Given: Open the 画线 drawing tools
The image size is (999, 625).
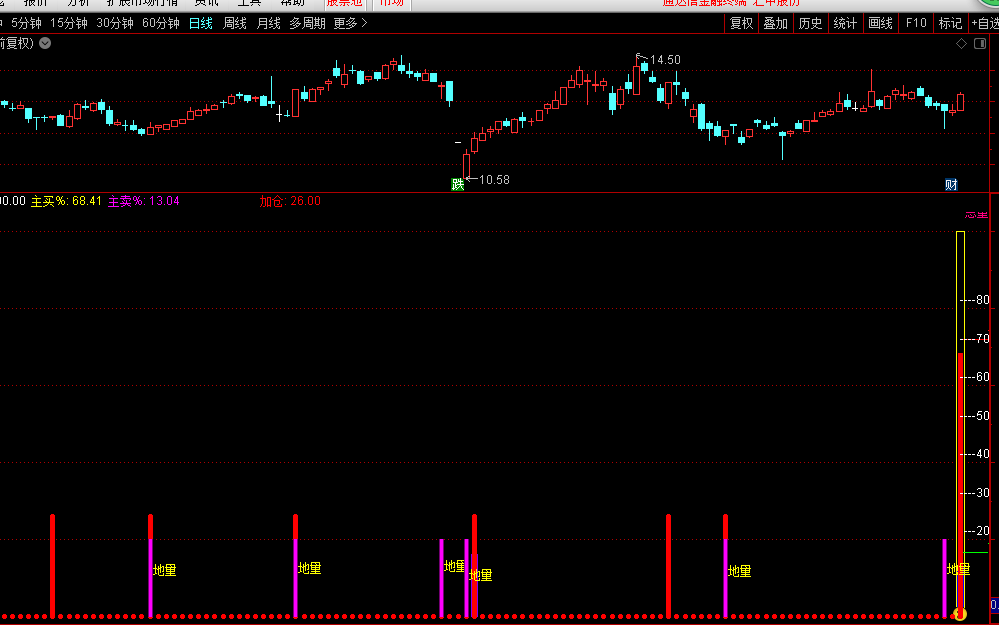Looking at the screenshot, I should [x=880, y=23].
